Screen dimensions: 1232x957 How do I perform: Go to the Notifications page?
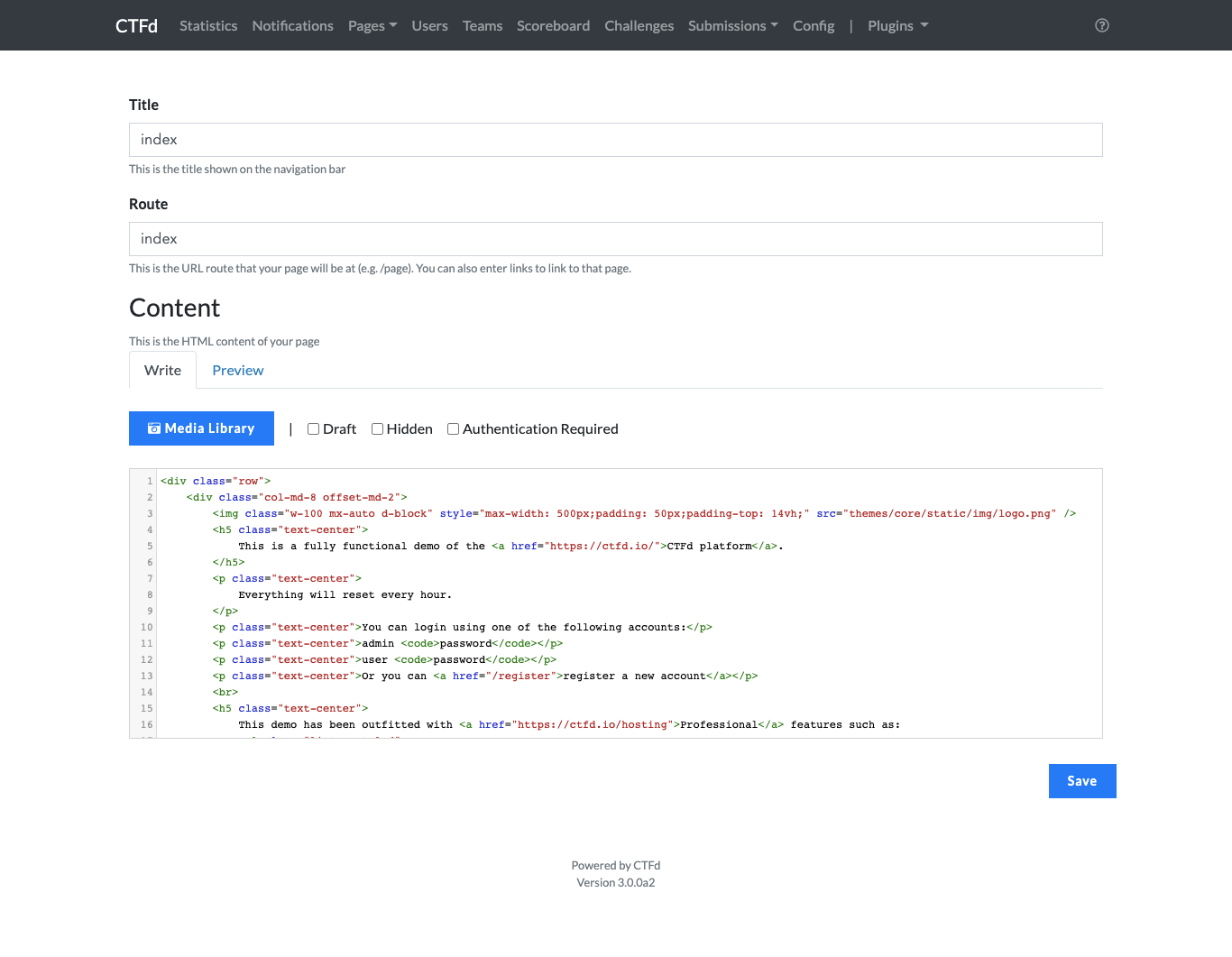[292, 25]
